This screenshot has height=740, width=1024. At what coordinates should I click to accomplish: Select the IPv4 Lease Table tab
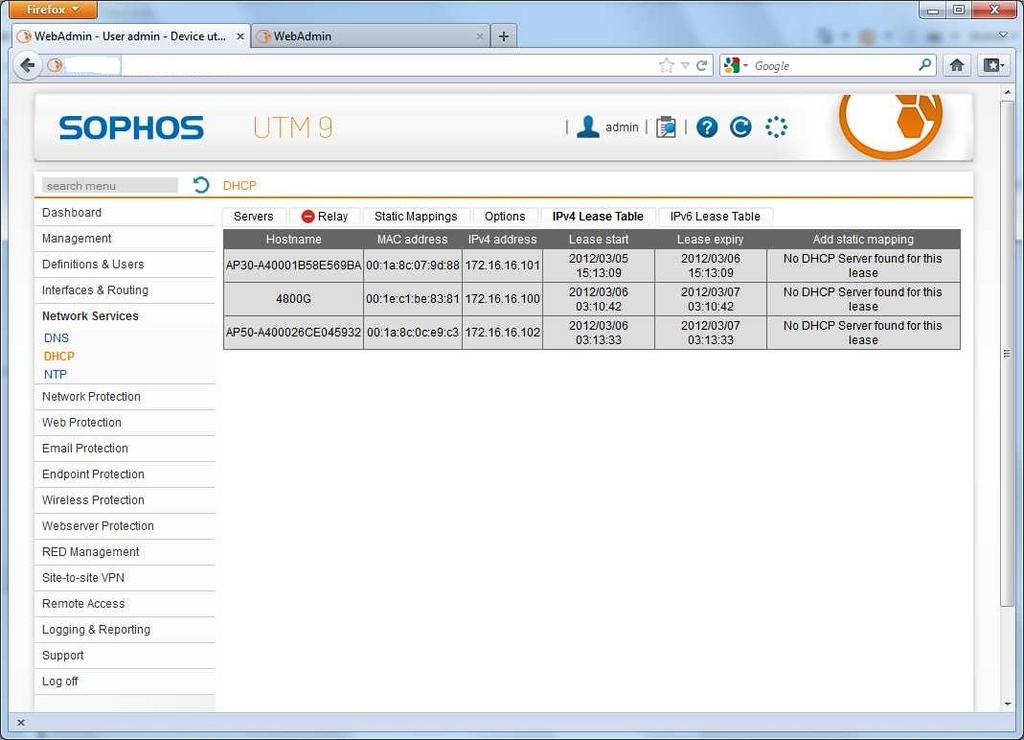(x=598, y=216)
